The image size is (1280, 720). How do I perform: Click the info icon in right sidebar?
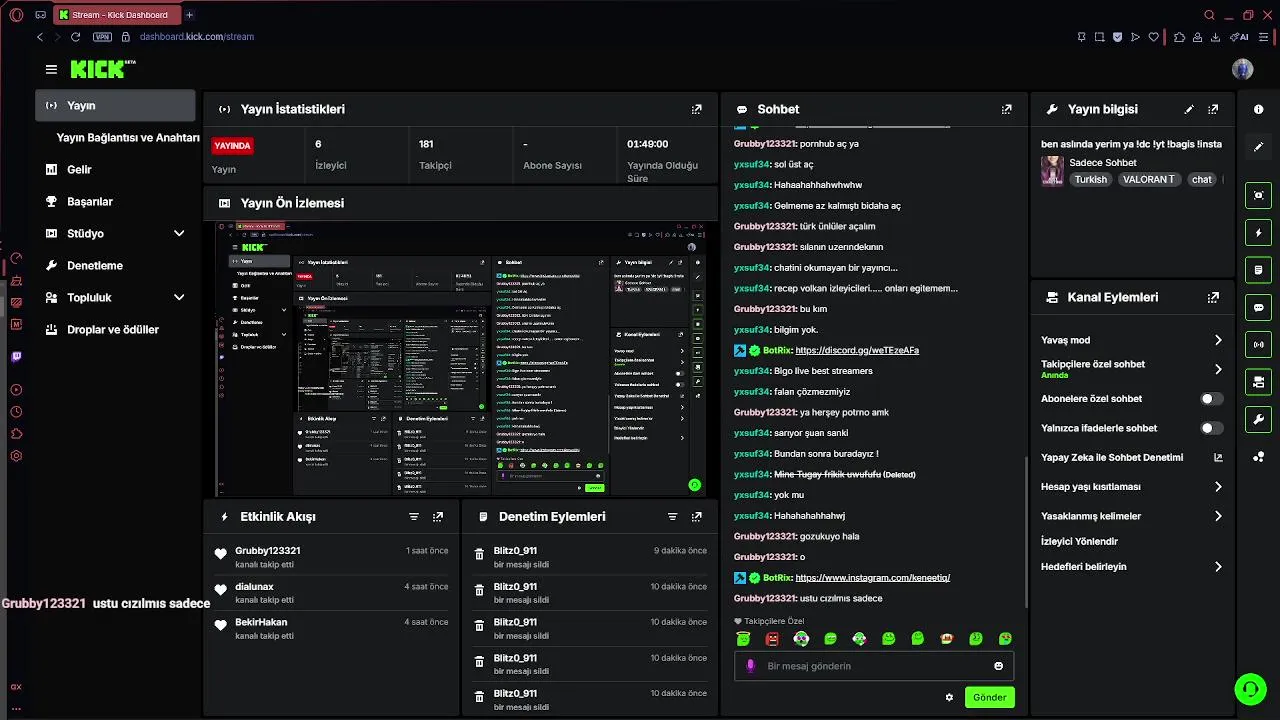pyautogui.click(x=1259, y=109)
